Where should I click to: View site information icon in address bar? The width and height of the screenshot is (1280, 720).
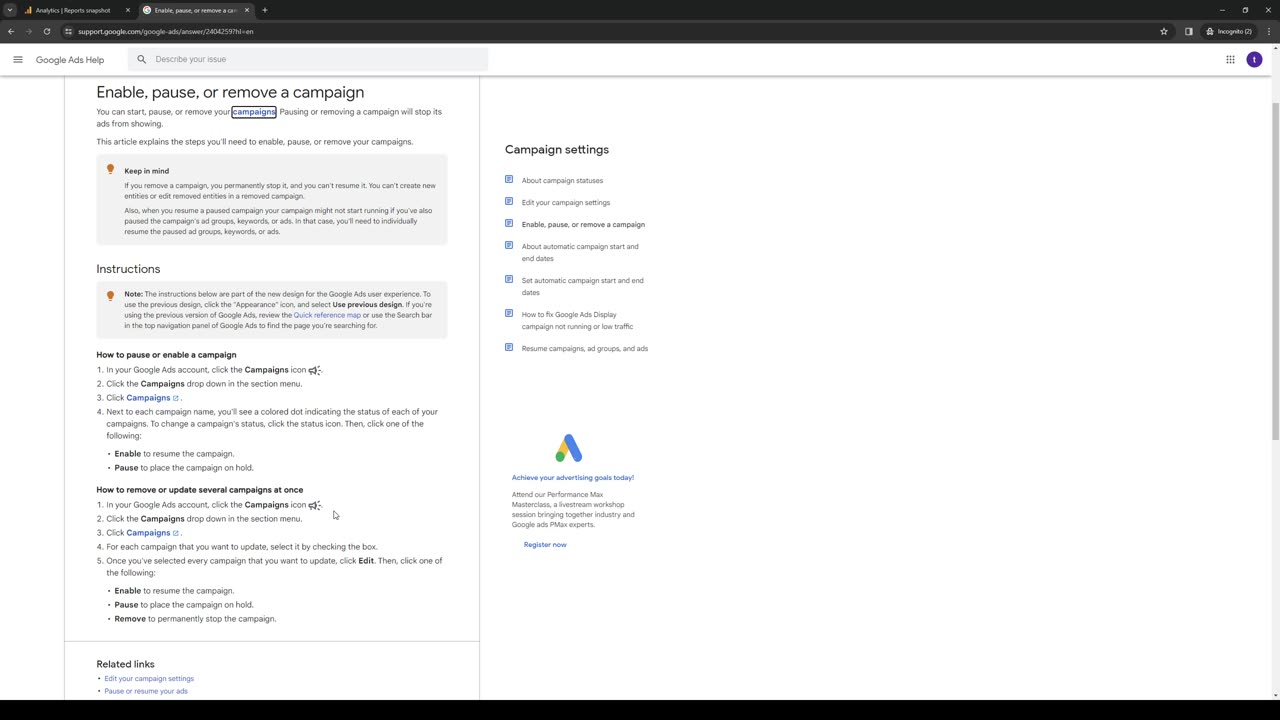(x=68, y=31)
